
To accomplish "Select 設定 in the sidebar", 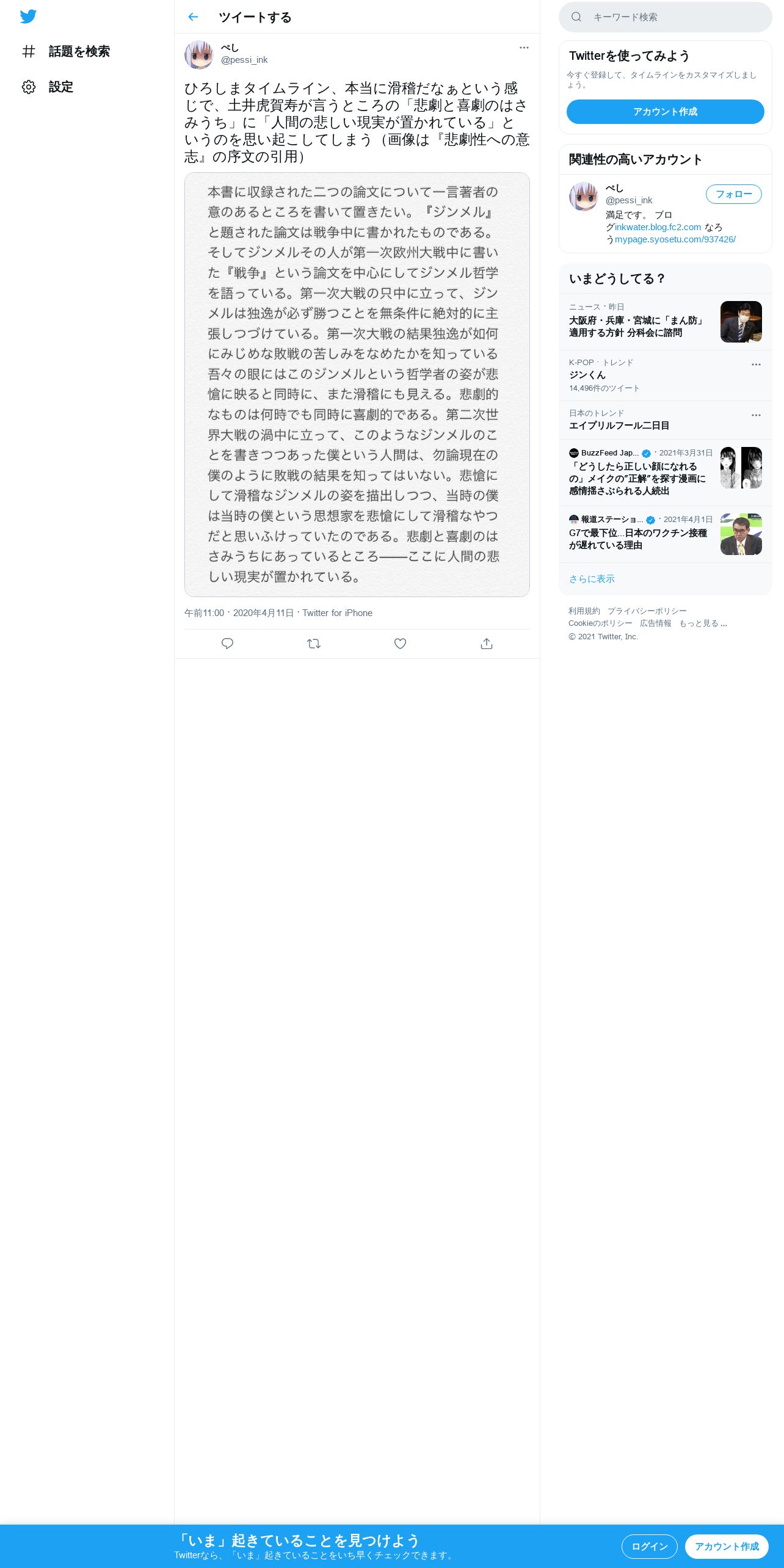I will pyautogui.click(x=61, y=87).
